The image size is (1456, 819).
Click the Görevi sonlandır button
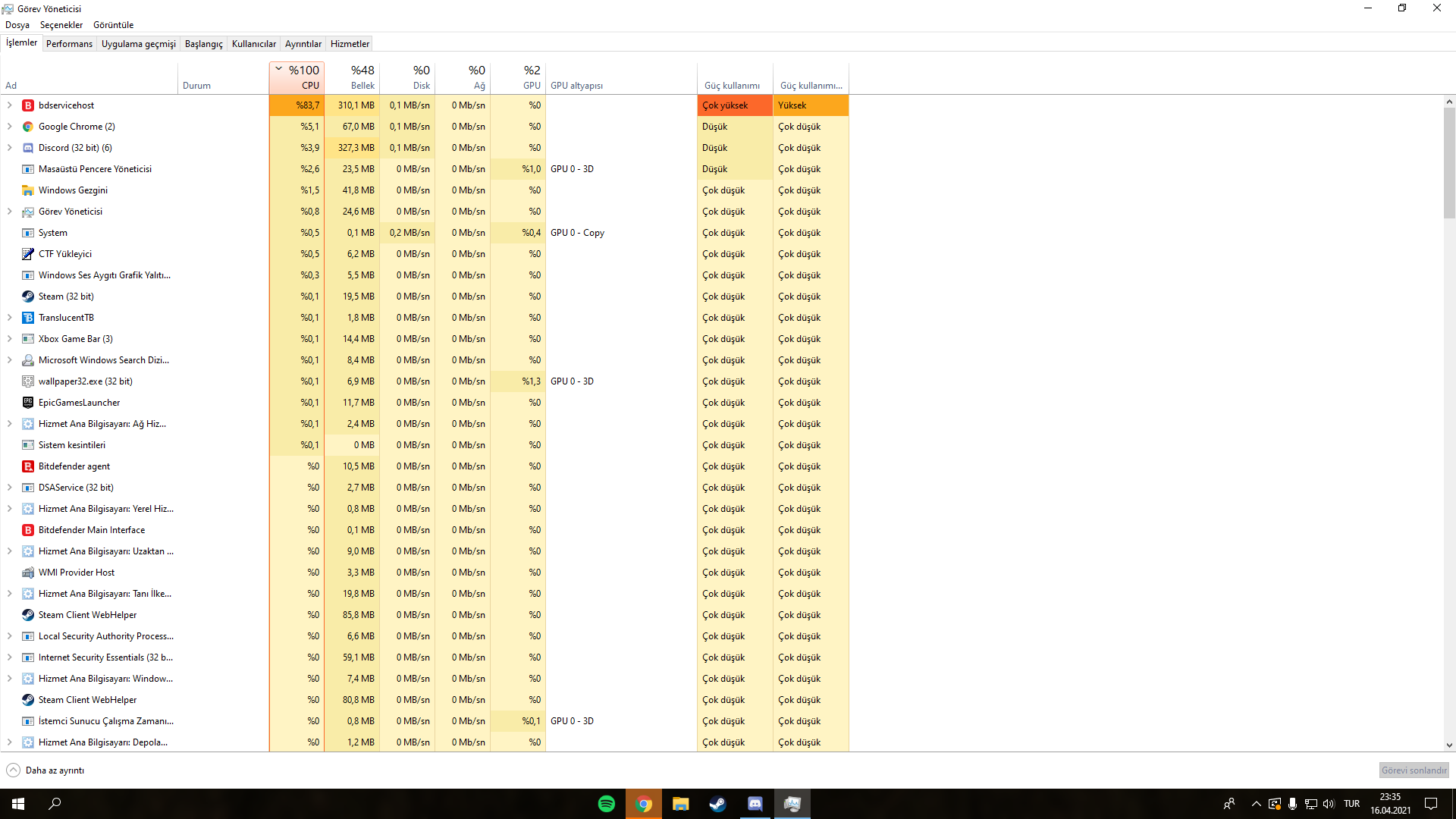point(1414,770)
